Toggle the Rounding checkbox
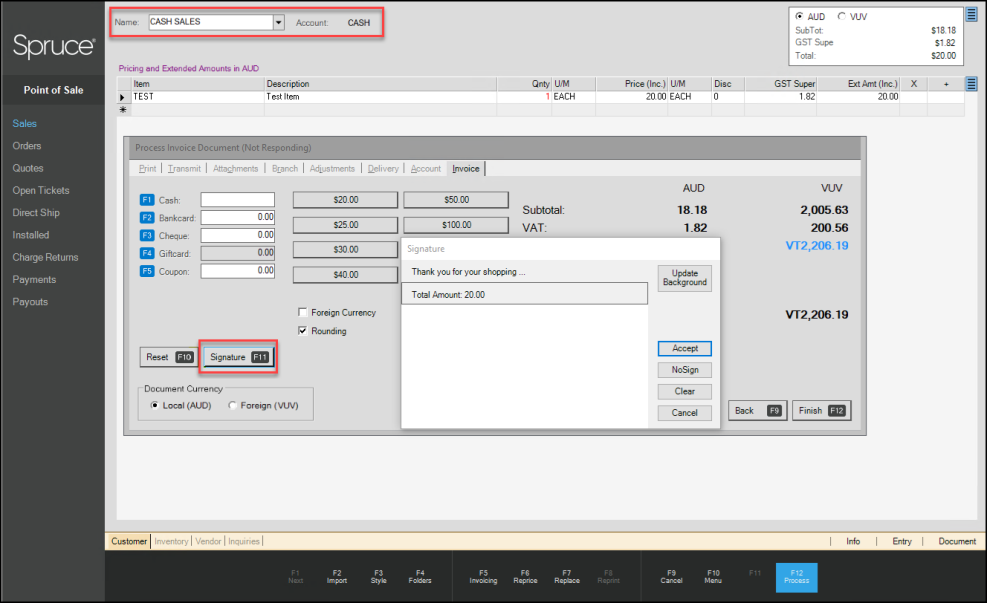 [303, 330]
